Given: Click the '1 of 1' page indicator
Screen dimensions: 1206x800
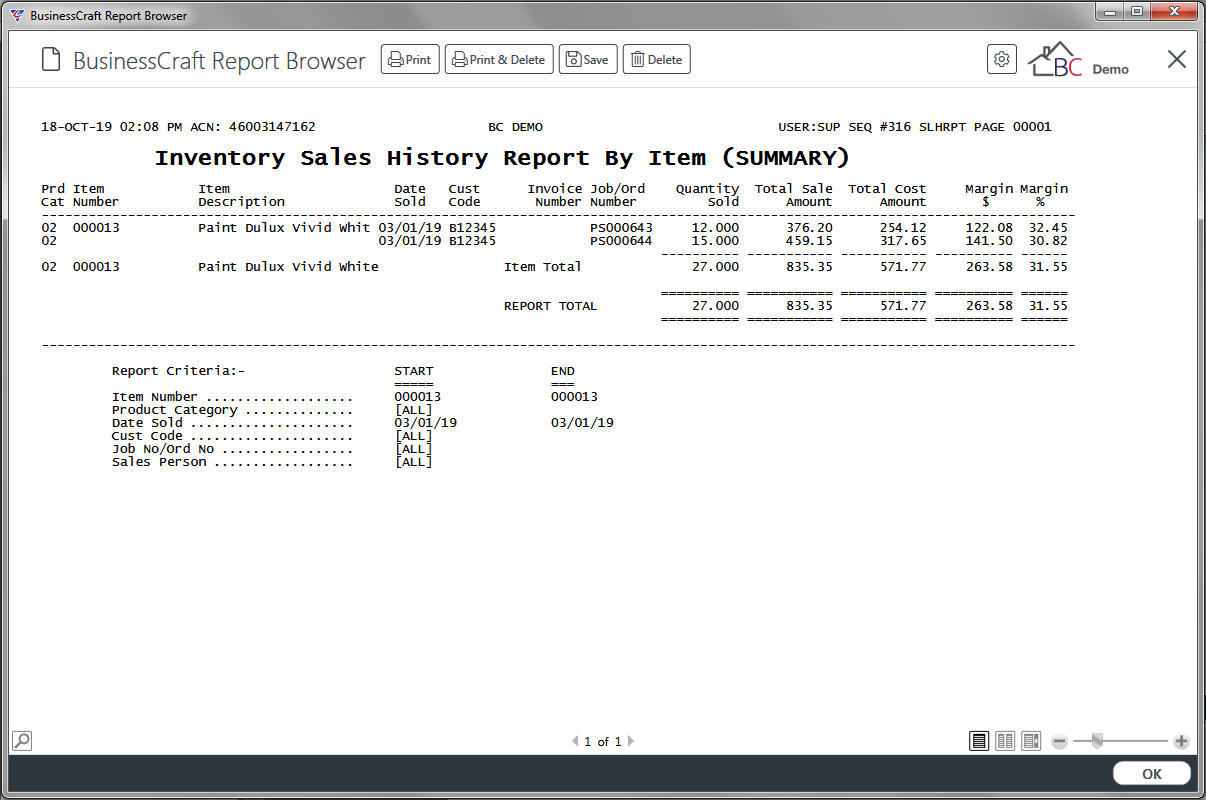Looking at the screenshot, I should tap(603, 742).
